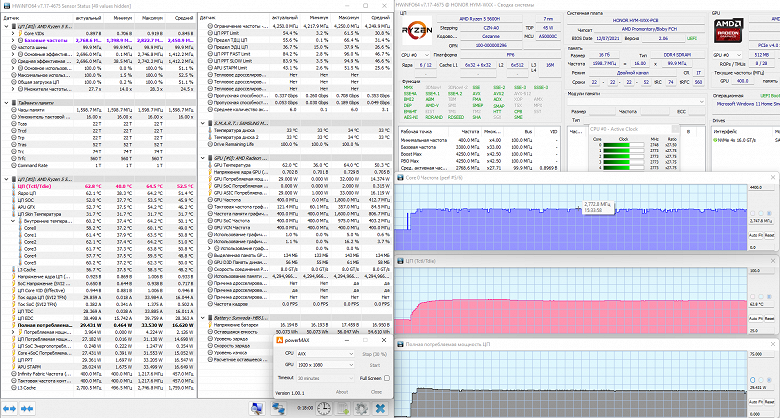This screenshot has height=418, width=780.
Task: Expand the Core VIDs sensor row
Action: (x=13, y=33)
